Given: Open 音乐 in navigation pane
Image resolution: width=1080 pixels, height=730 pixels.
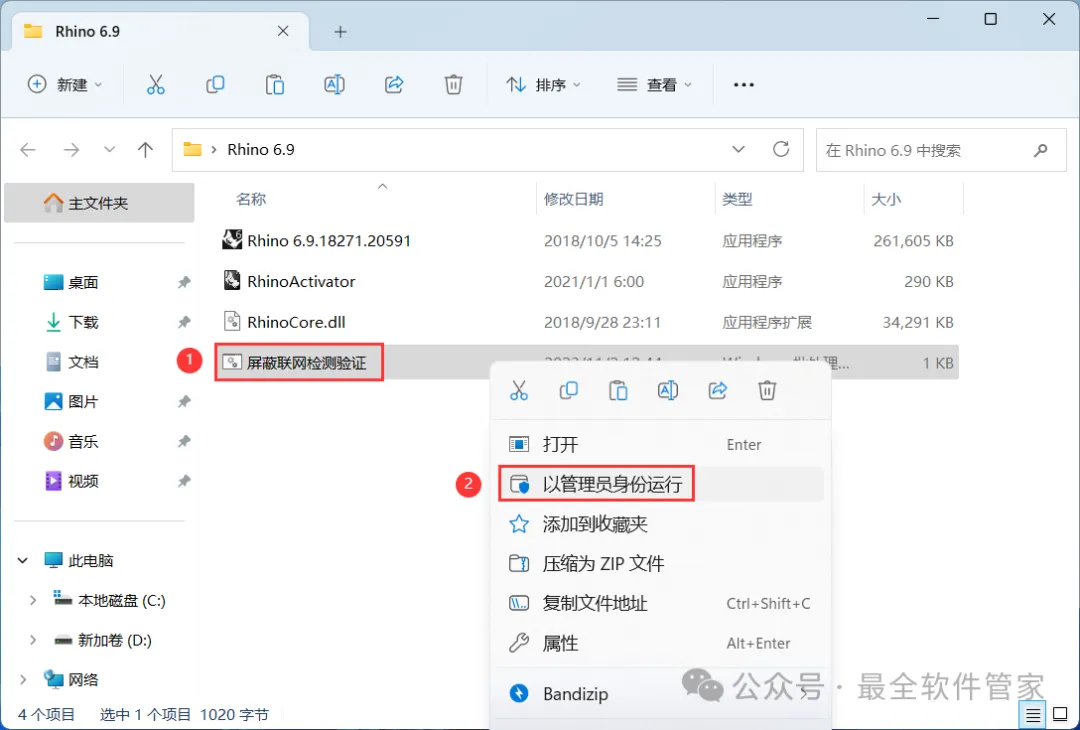Looking at the screenshot, I should coord(83,441).
